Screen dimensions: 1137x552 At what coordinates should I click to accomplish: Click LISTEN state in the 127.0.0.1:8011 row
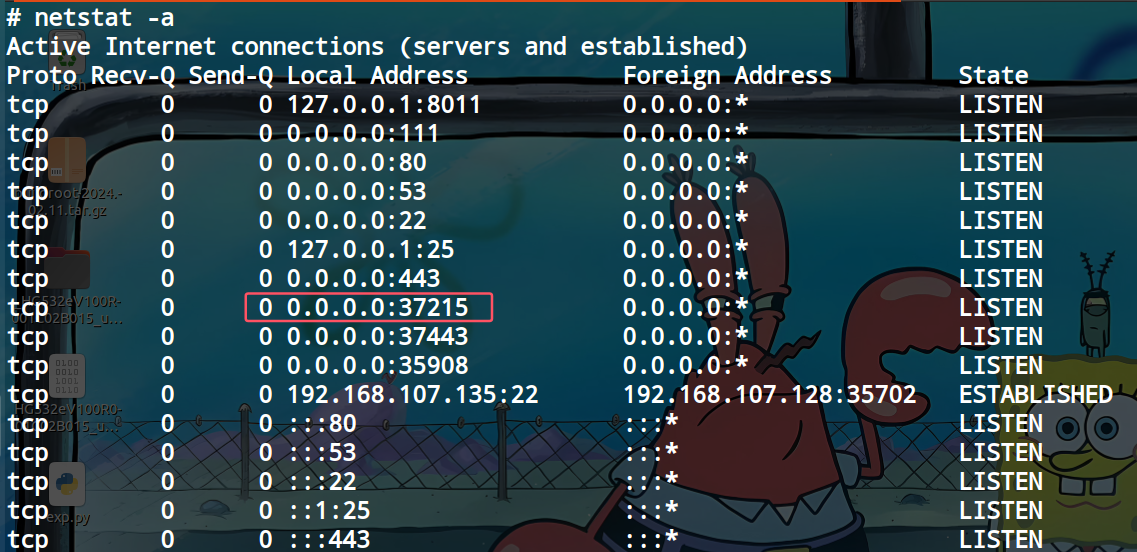coord(1001,104)
